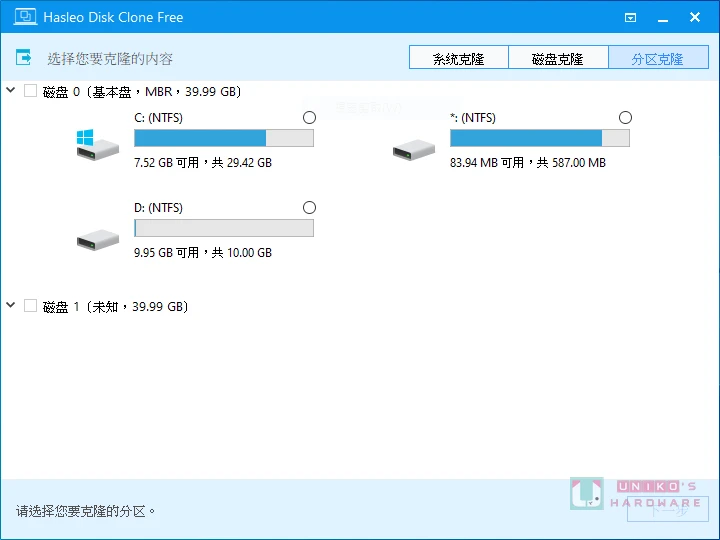Viewport: 720px width, 540px height.
Task: Click the C: (NTFS) label
Action: 158,118
